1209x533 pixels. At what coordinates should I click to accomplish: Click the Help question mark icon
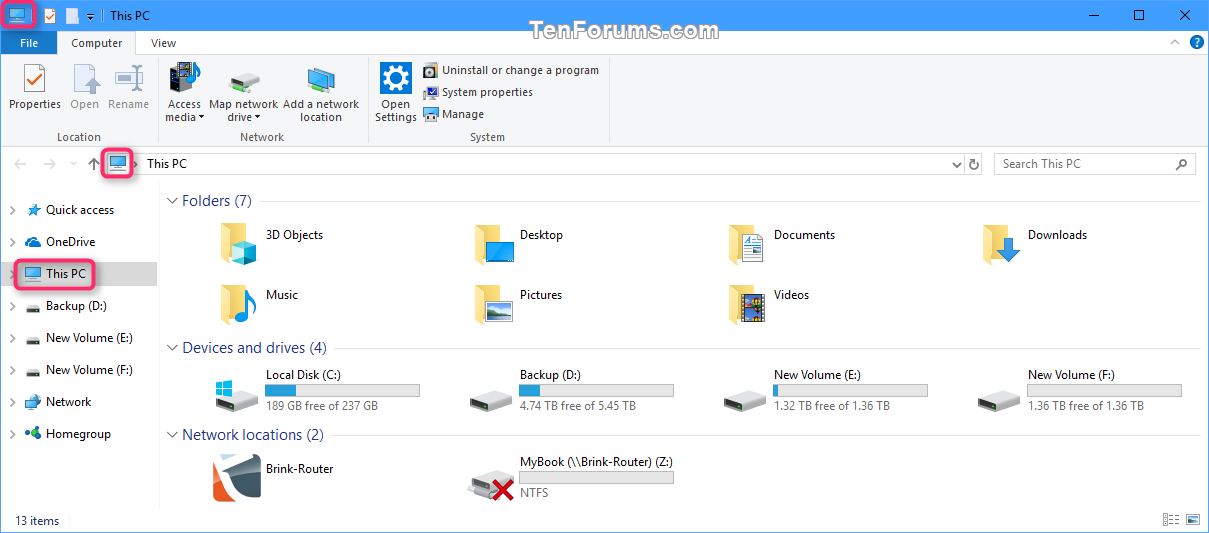click(x=1196, y=43)
